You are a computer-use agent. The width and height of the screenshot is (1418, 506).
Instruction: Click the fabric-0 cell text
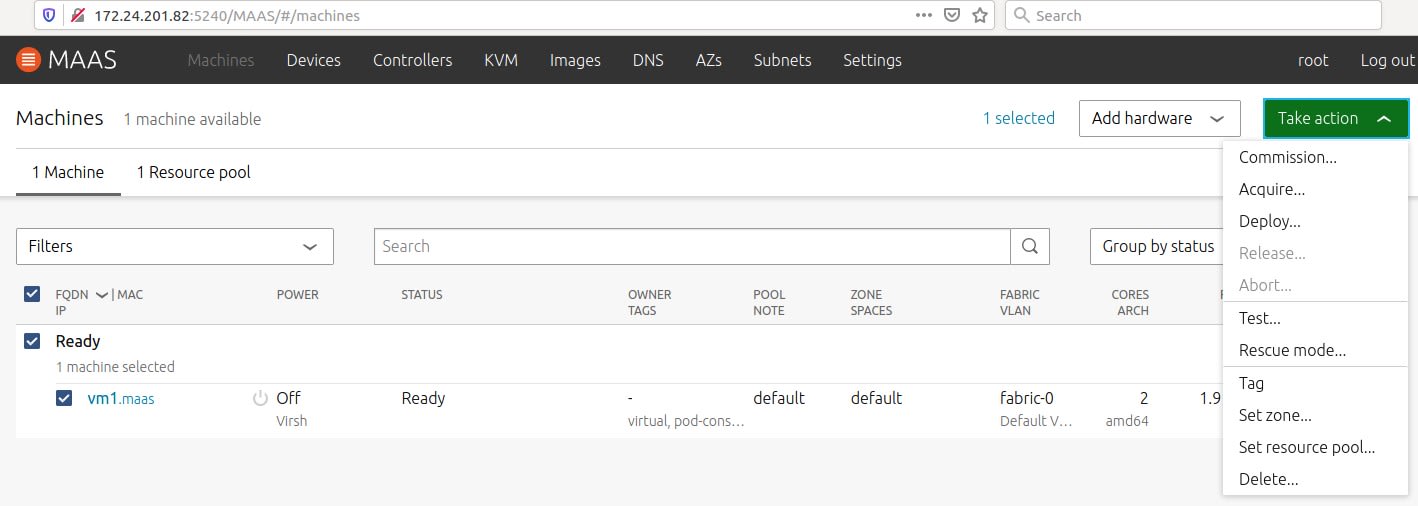coord(1029,398)
